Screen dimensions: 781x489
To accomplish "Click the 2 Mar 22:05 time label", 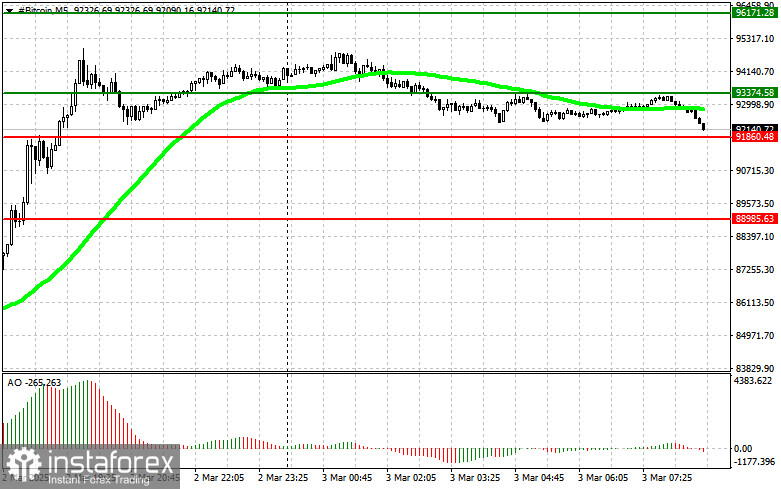I will point(219,478).
